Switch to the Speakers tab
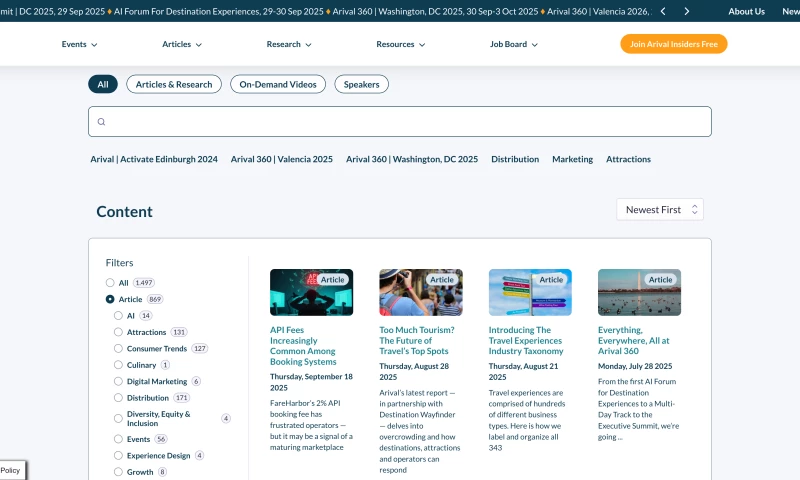 coord(361,85)
